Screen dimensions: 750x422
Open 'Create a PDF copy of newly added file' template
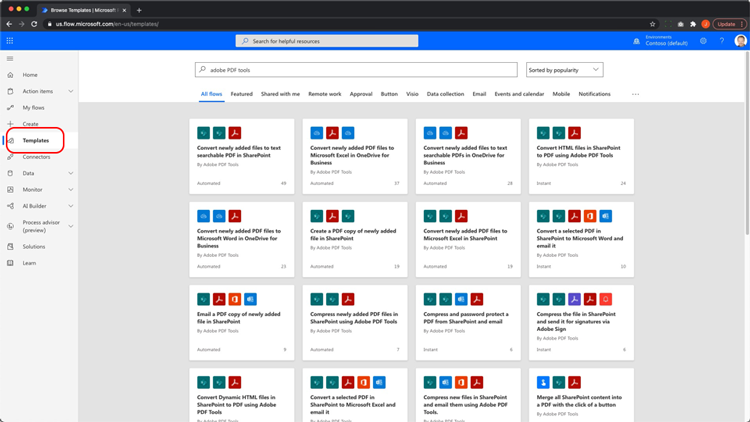[355, 239]
